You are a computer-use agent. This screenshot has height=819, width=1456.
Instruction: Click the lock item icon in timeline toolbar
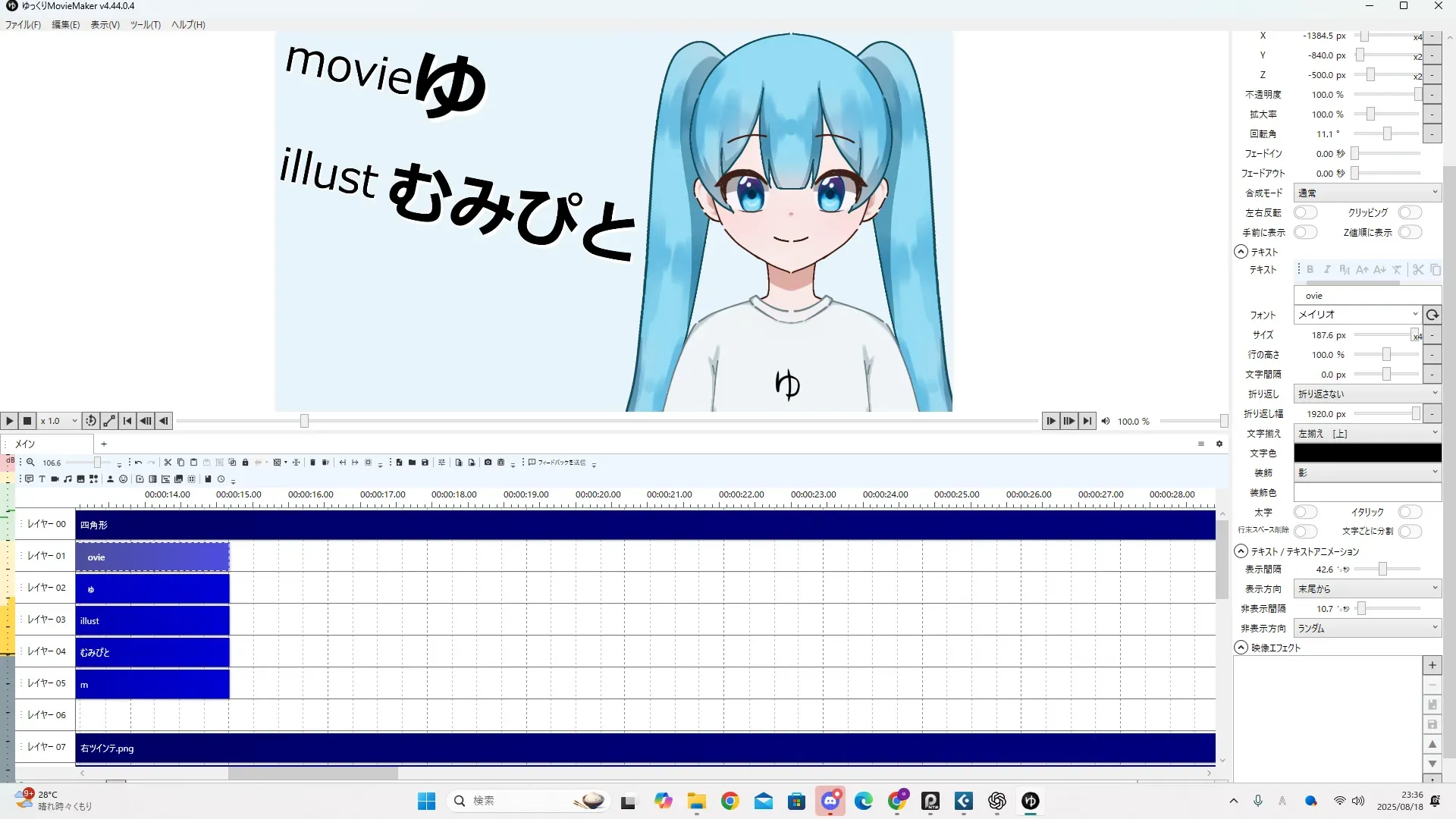245,463
